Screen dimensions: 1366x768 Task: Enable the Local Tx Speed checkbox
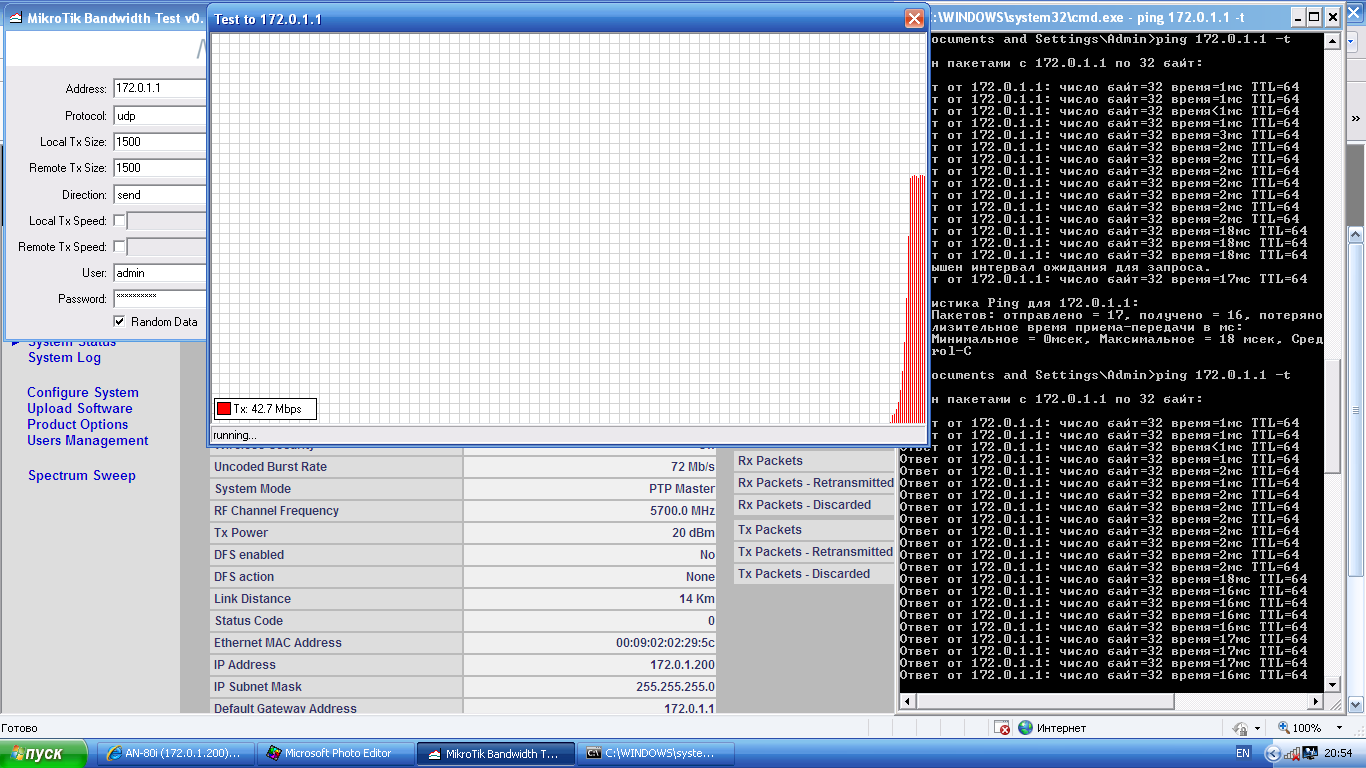(x=119, y=220)
